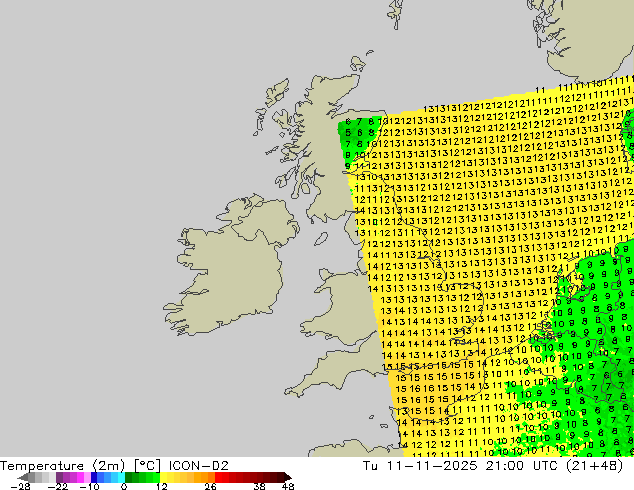
Task: Click the yellow legend swatch above 12
Action: click(x=163, y=477)
